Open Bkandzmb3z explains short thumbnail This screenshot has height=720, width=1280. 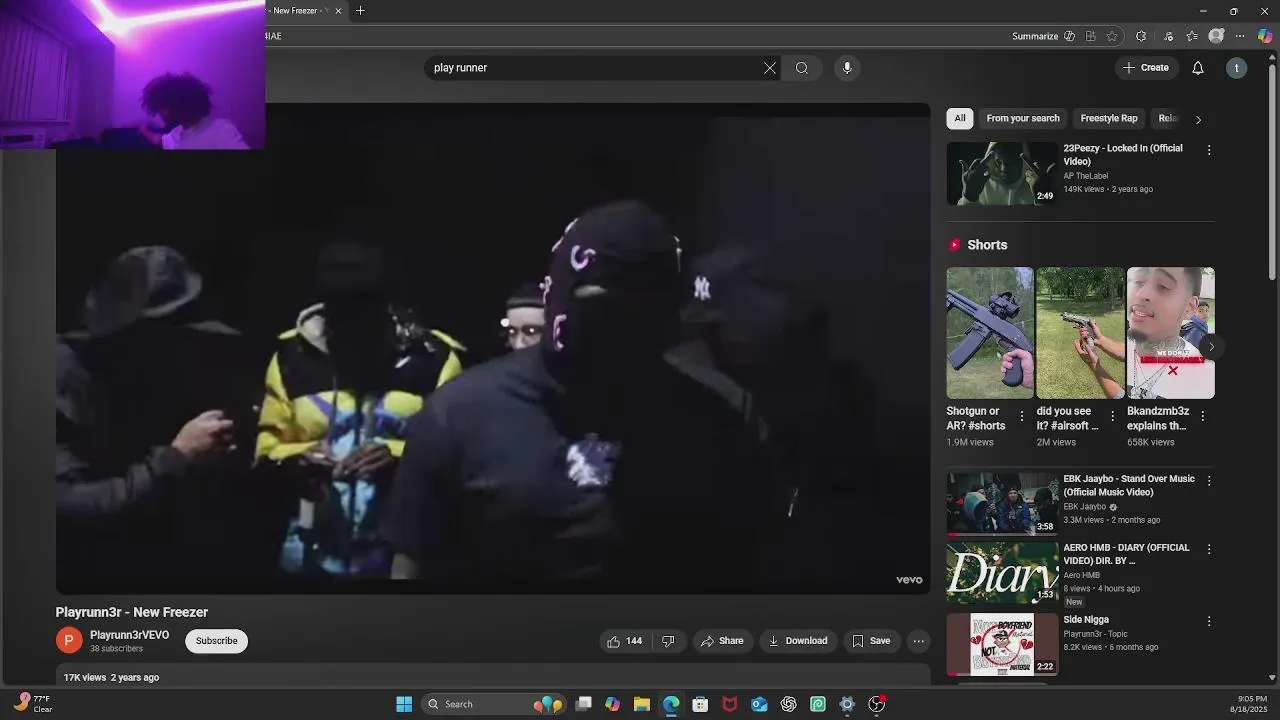pyautogui.click(x=1171, y=333)
